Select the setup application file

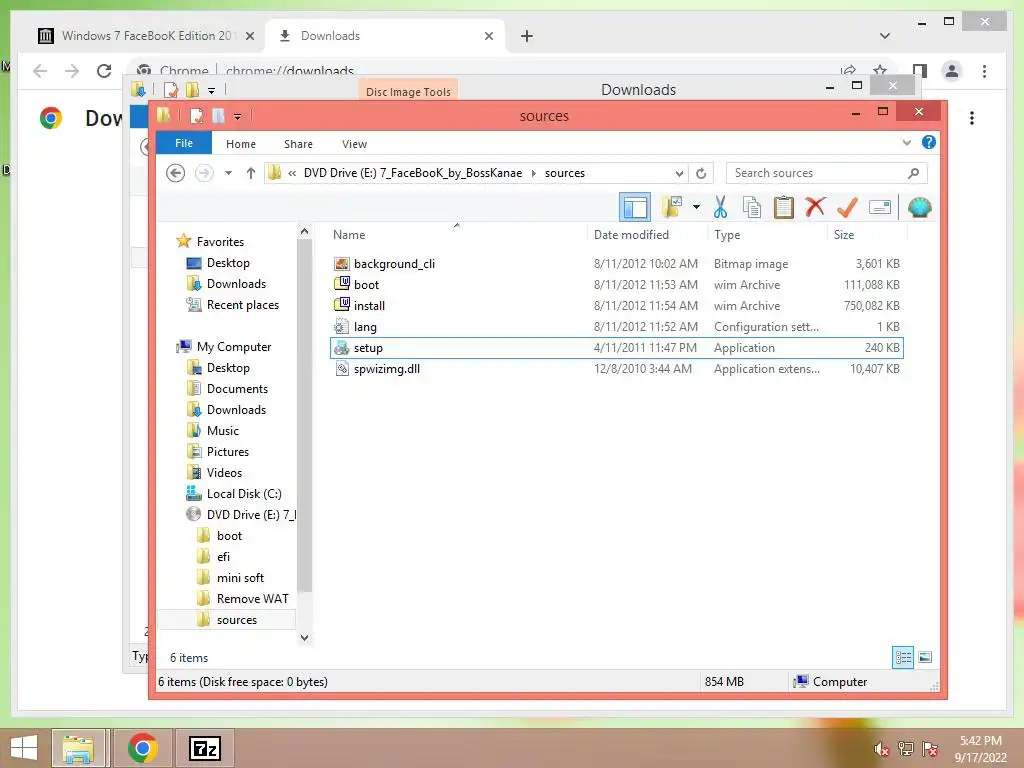[x=616, y=347]
